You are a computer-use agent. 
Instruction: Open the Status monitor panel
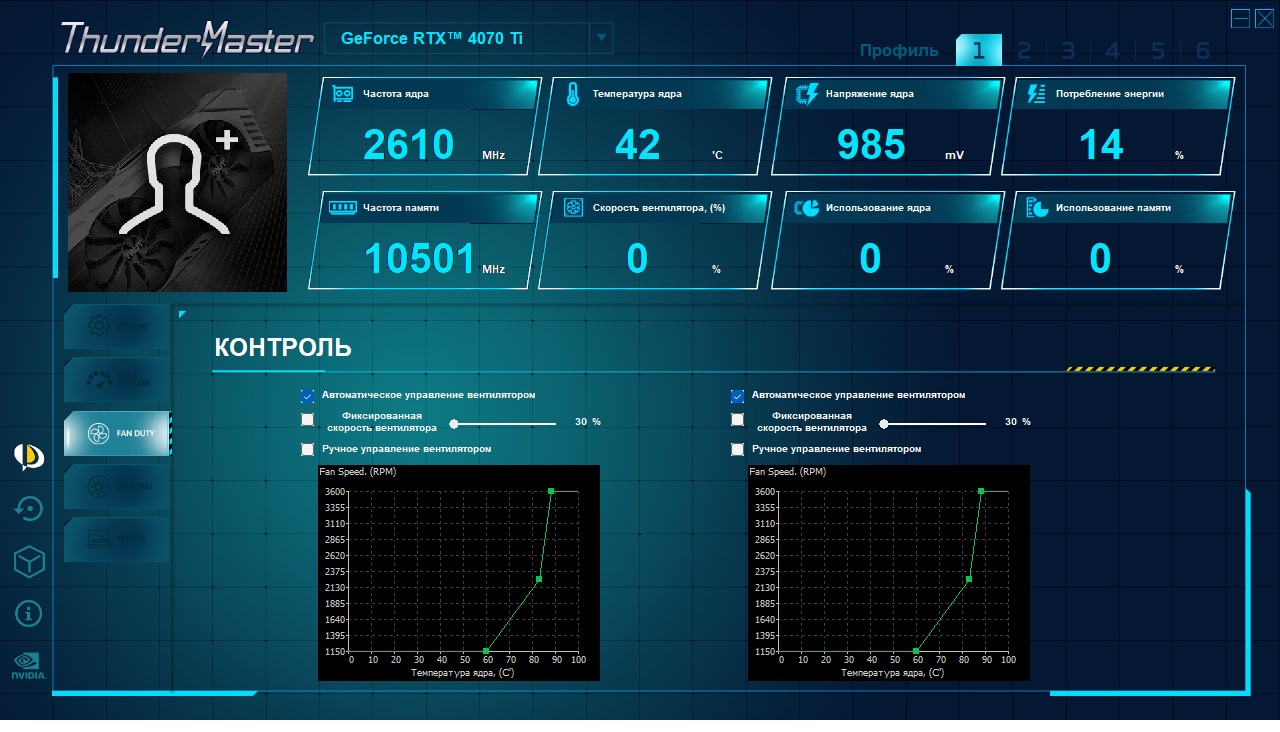(117, 539)
